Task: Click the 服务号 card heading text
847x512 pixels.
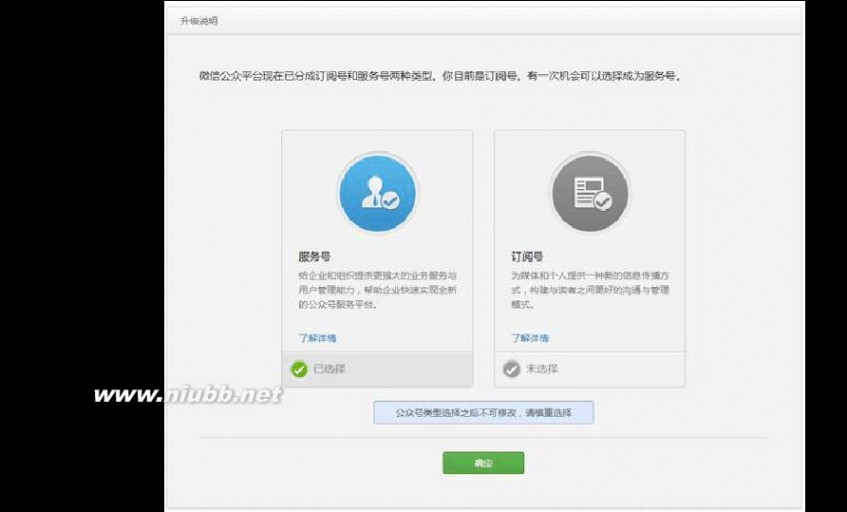Action: (x=314, y=257)
